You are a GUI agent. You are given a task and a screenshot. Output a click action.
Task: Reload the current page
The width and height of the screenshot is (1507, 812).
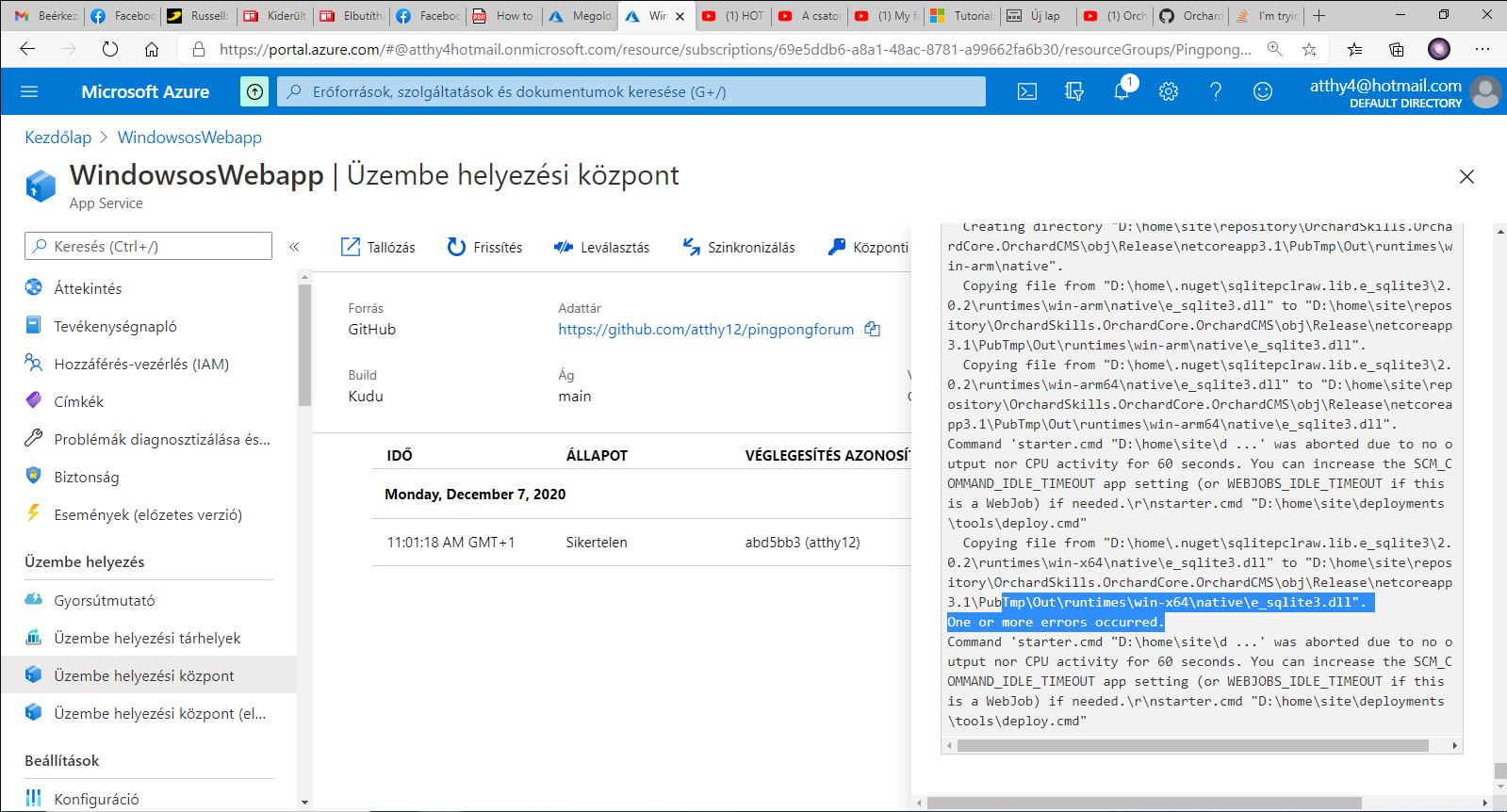[110, 49]
